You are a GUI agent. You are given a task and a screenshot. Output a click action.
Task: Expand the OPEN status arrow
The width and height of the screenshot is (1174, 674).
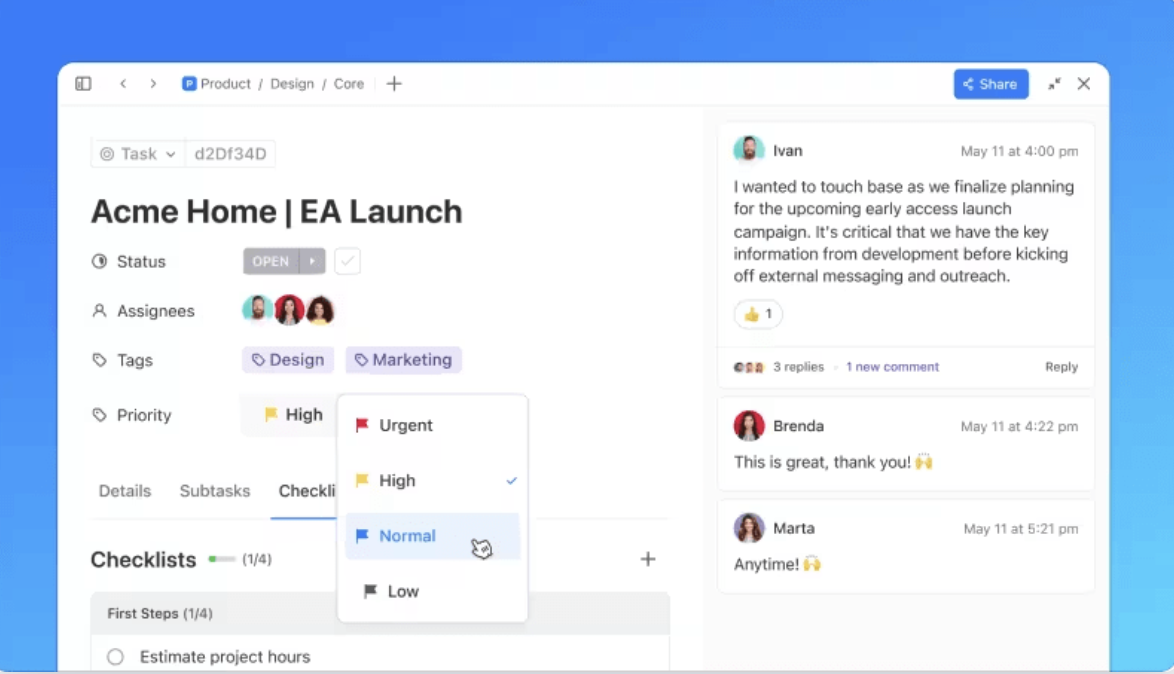[x=312, y=261]
